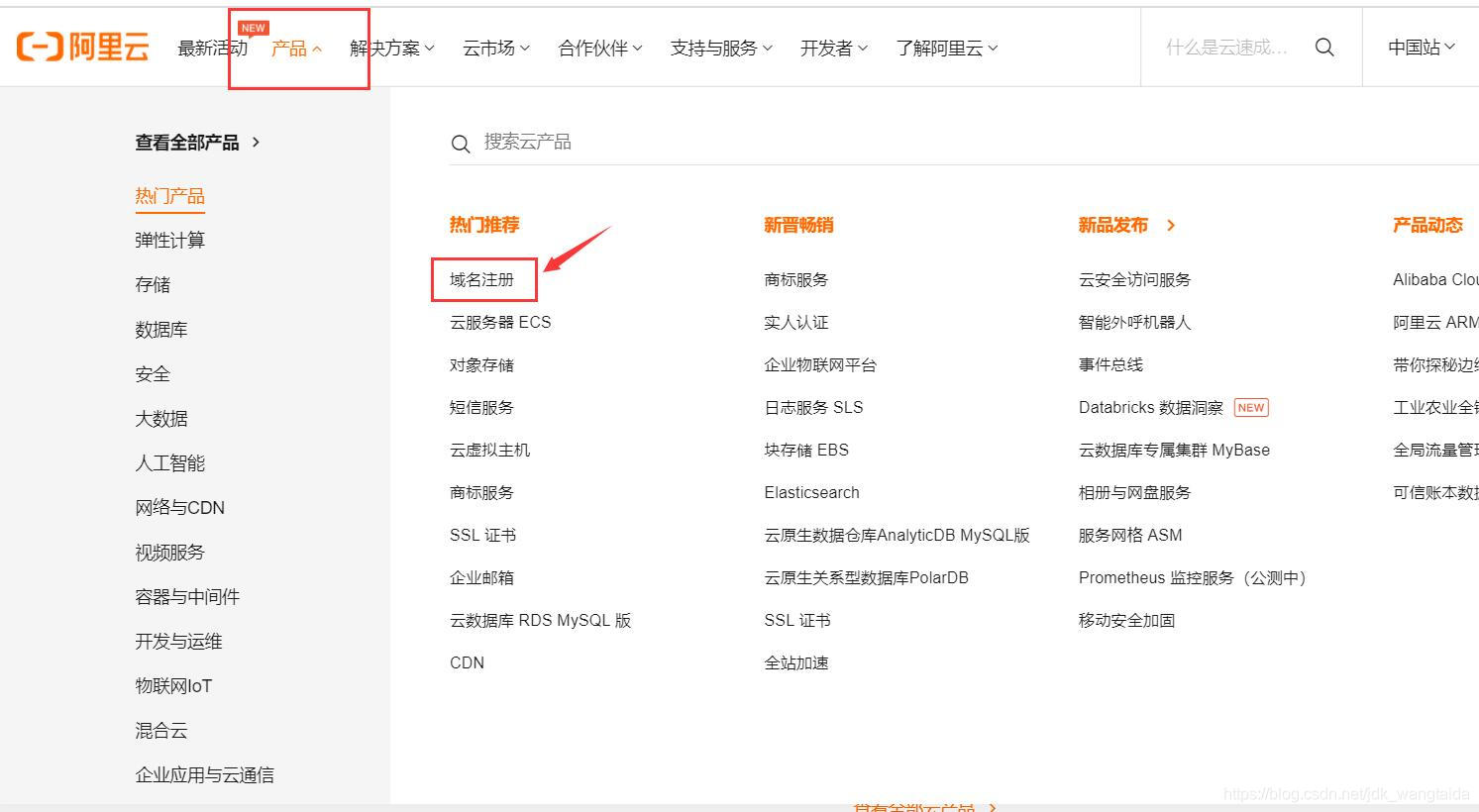This screenshot has height=812, width=1479.
Task: Select 存储 category
Action: click(x=153, y=284)
